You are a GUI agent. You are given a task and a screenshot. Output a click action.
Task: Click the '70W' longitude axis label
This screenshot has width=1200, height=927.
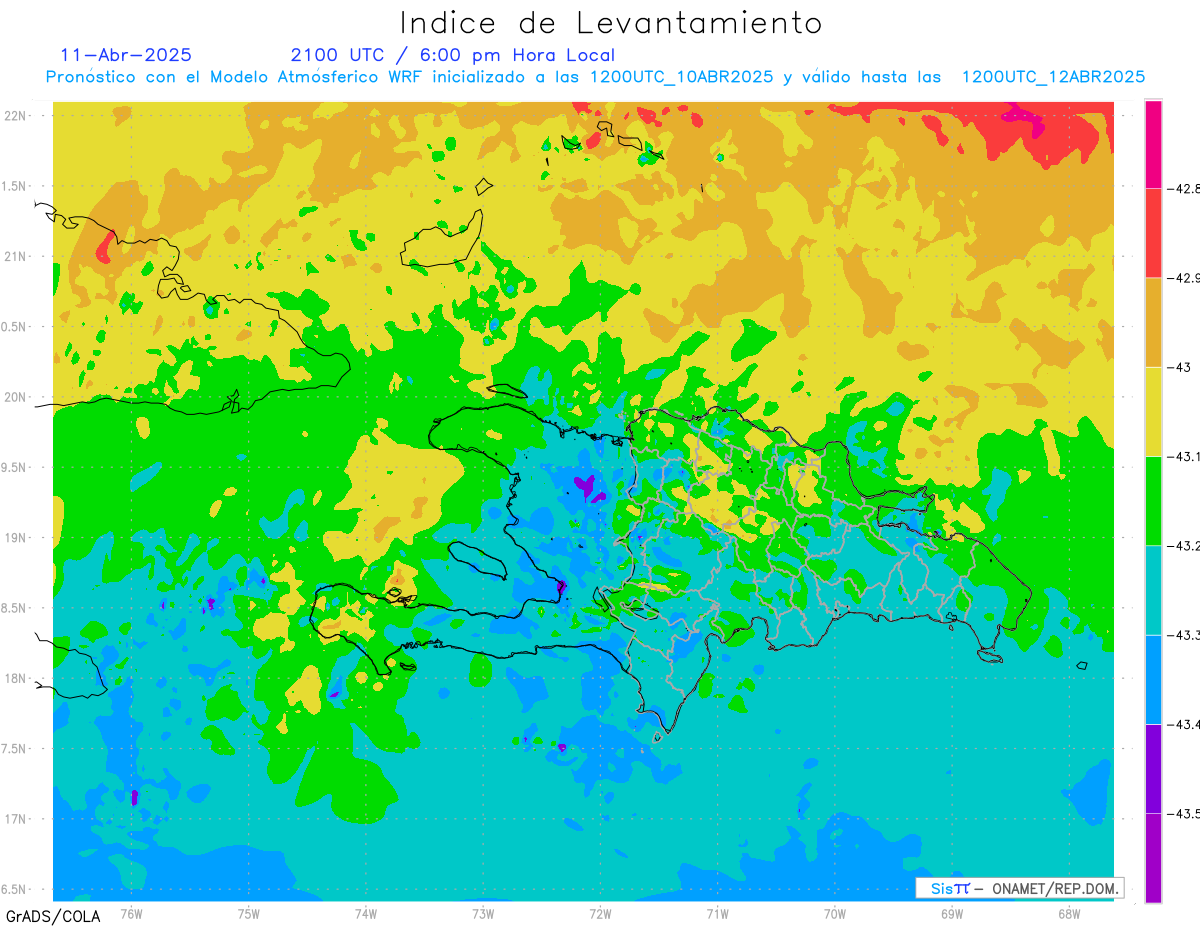click(835, 913)
